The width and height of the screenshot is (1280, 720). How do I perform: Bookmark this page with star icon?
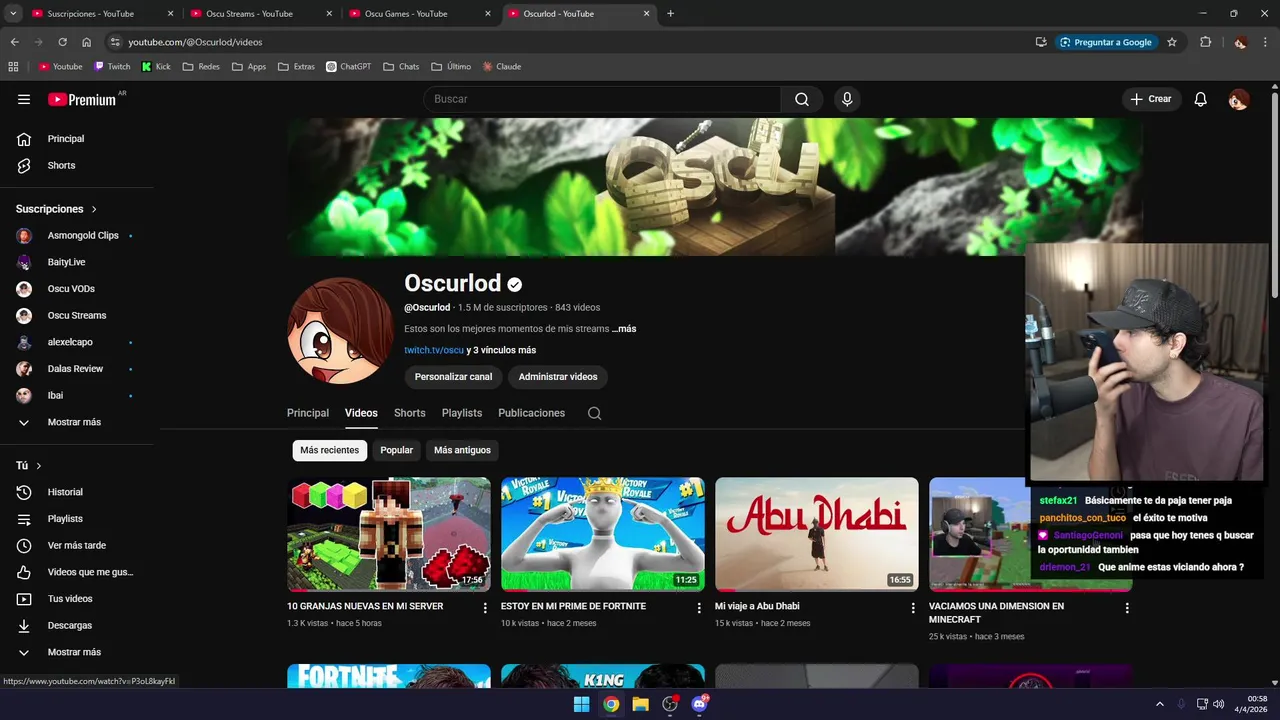(1172, 42)
